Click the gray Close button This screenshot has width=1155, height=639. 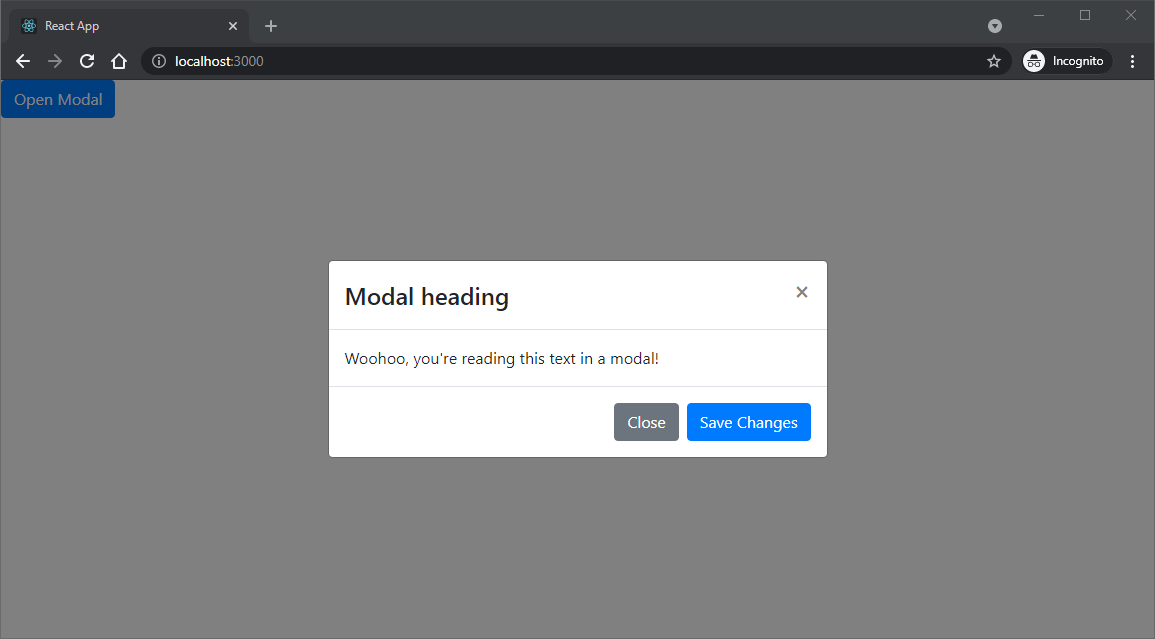coord(646,422)
